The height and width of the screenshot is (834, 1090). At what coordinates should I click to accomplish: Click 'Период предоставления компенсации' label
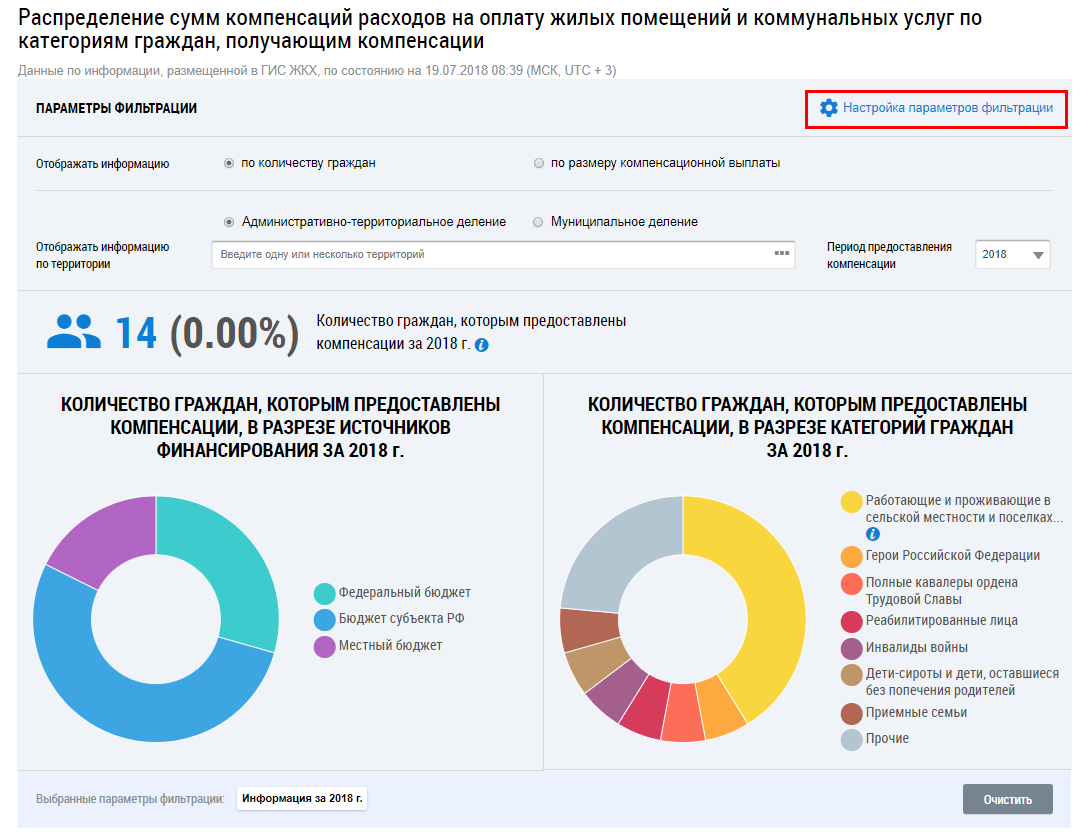click(x=889, y=255)
